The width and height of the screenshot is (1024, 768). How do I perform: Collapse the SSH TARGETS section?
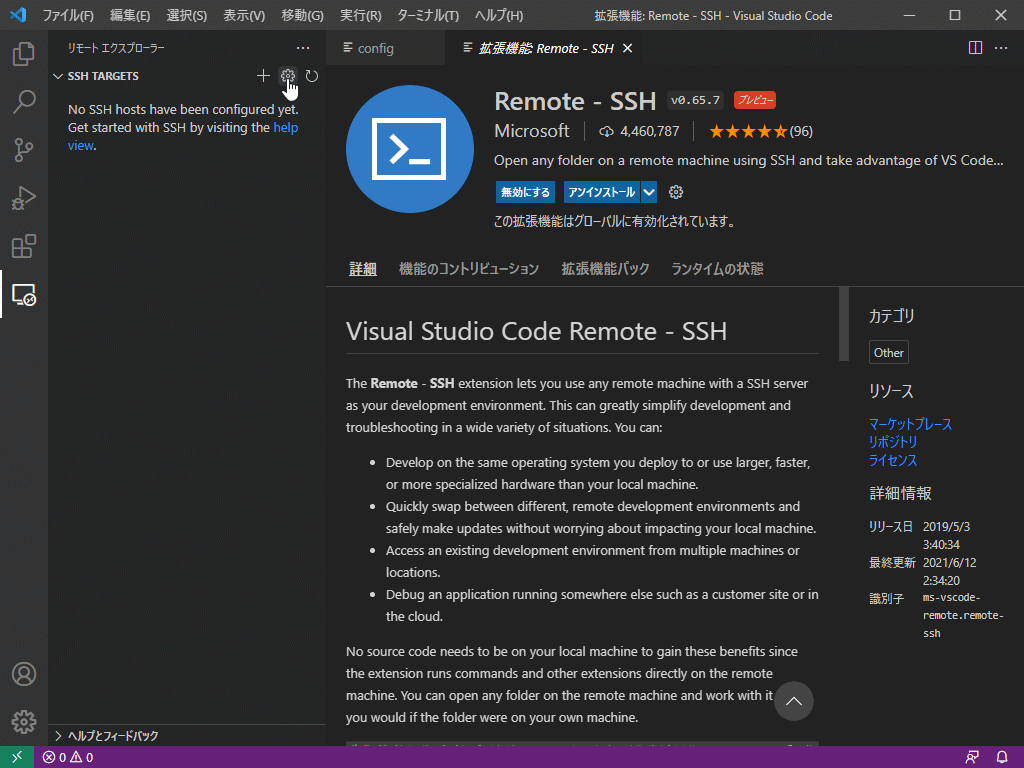(x=60, y=76)
